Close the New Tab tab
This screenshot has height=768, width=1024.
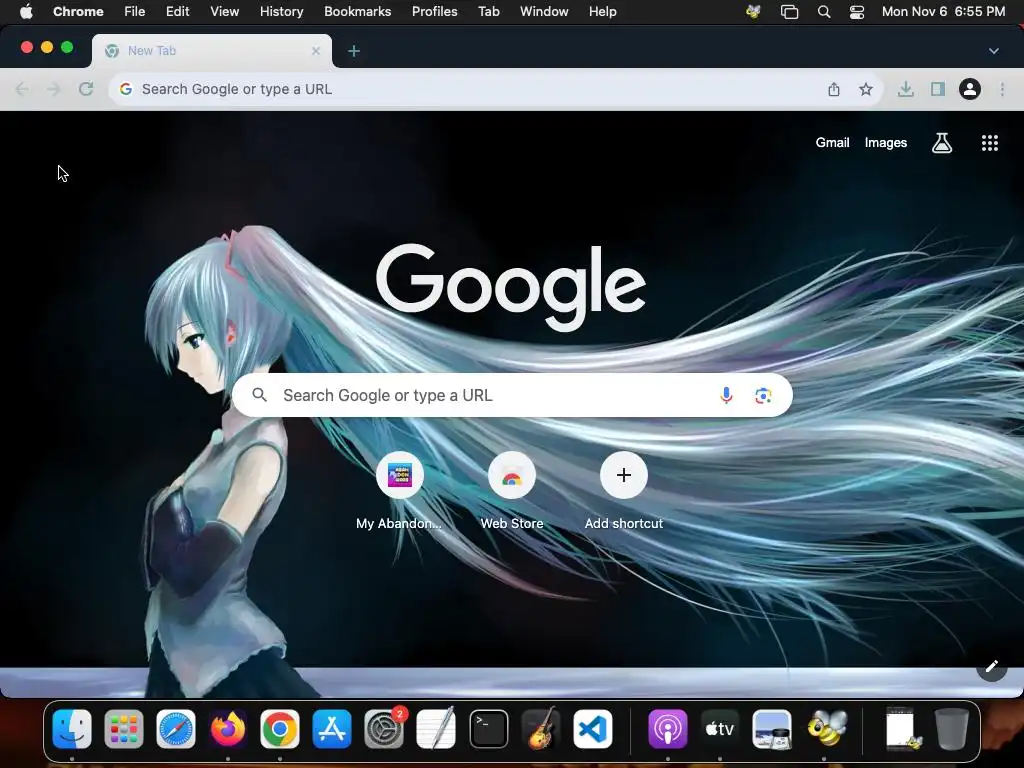[316, 50]
